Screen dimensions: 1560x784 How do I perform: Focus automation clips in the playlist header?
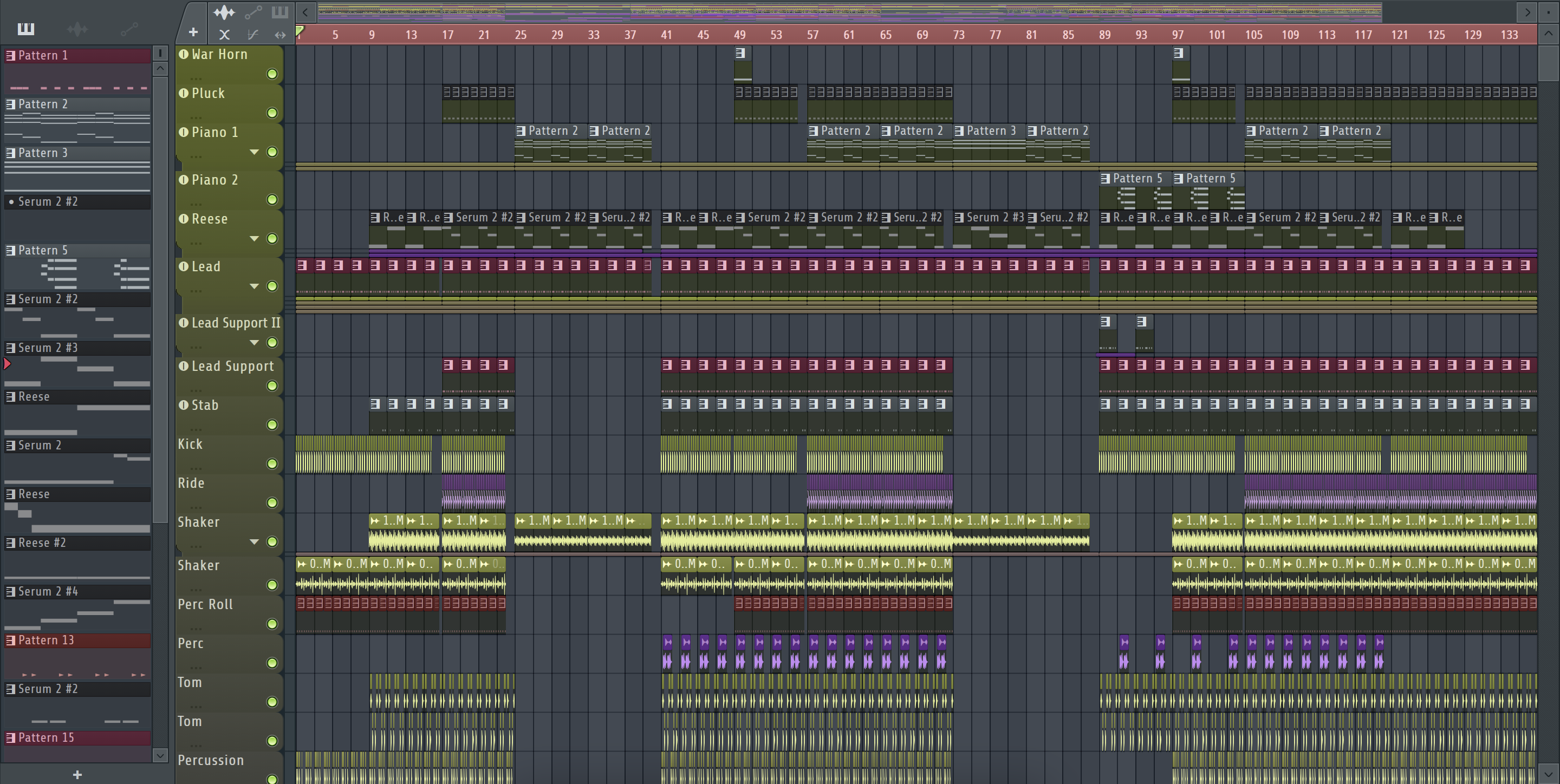click(x=253, y=11)
